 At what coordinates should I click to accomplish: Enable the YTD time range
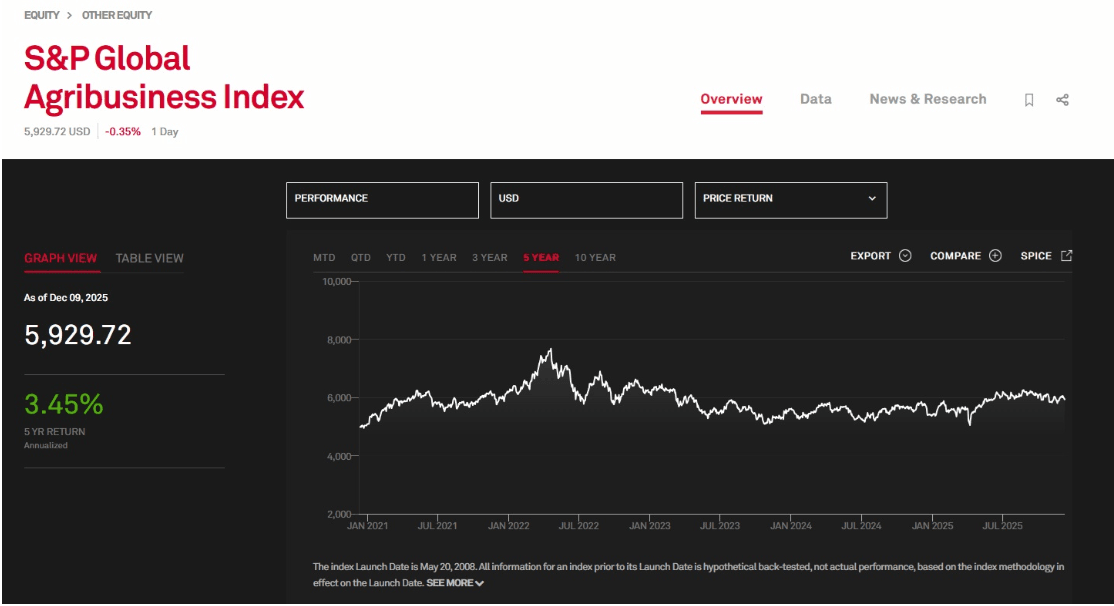tap(394, 257)
